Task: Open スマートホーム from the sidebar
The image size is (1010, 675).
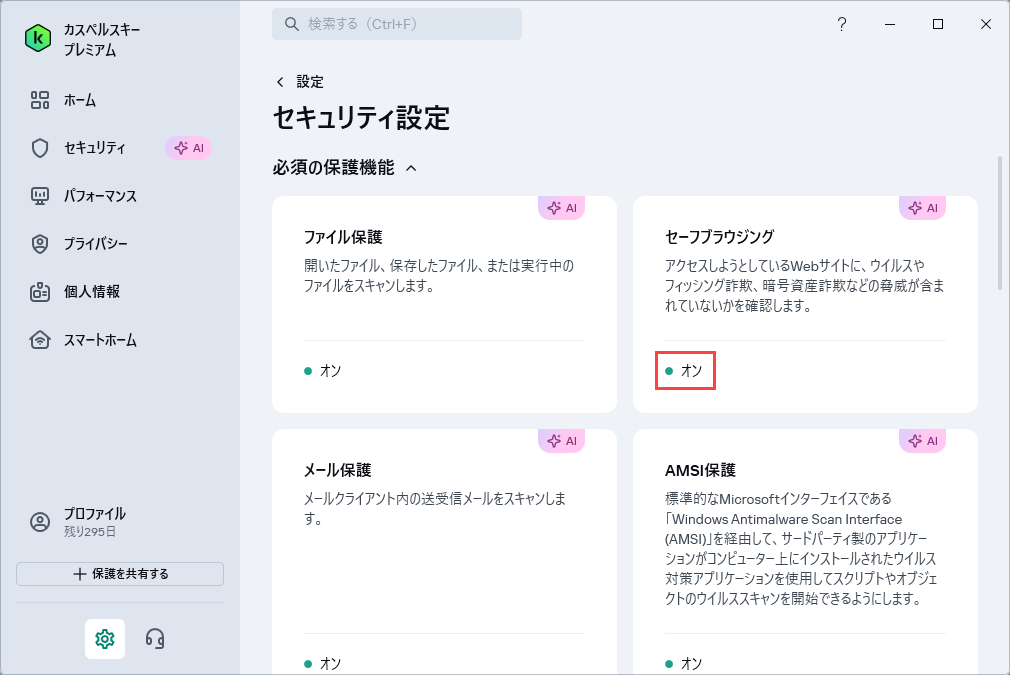Action: [x=100, y=340]
